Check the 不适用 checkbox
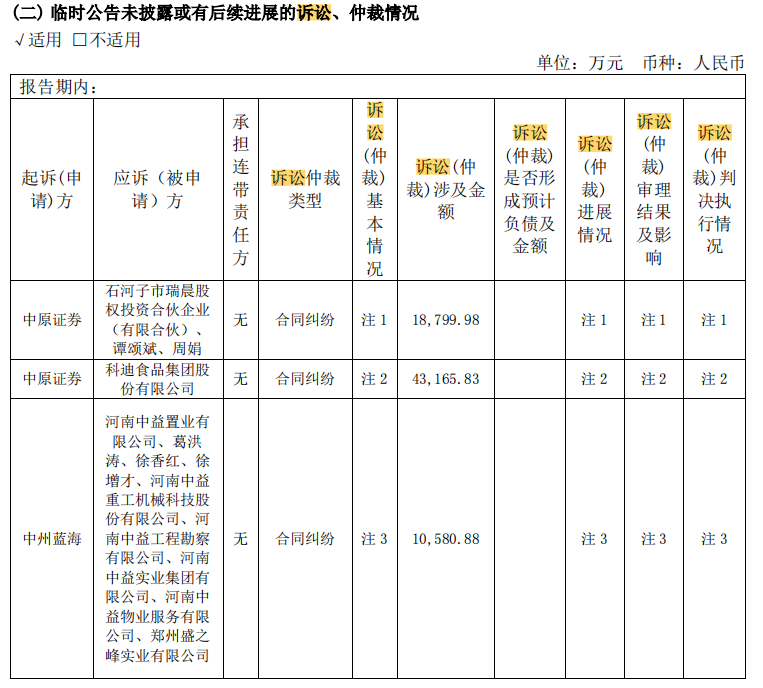763x688 pixels. tap(80, 40)
